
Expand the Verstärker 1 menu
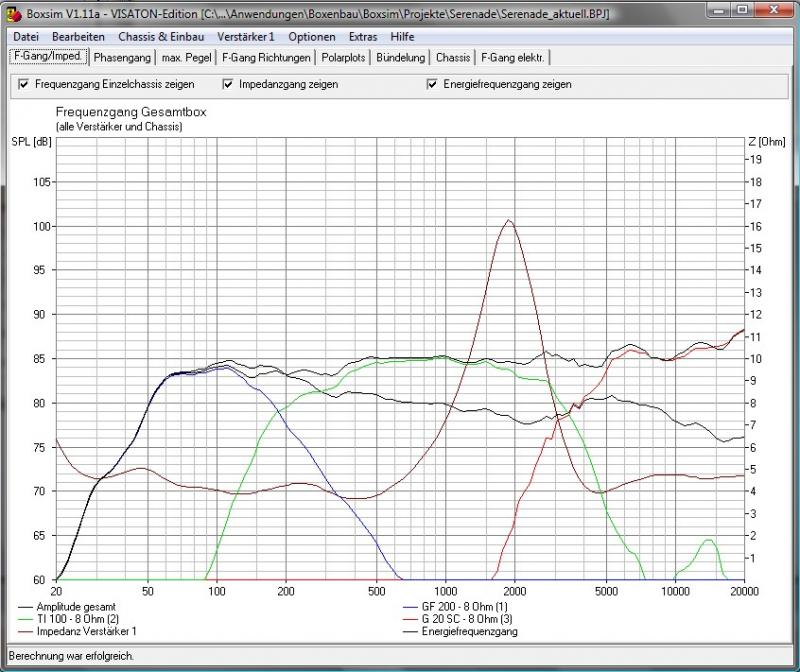pos(245,36)
